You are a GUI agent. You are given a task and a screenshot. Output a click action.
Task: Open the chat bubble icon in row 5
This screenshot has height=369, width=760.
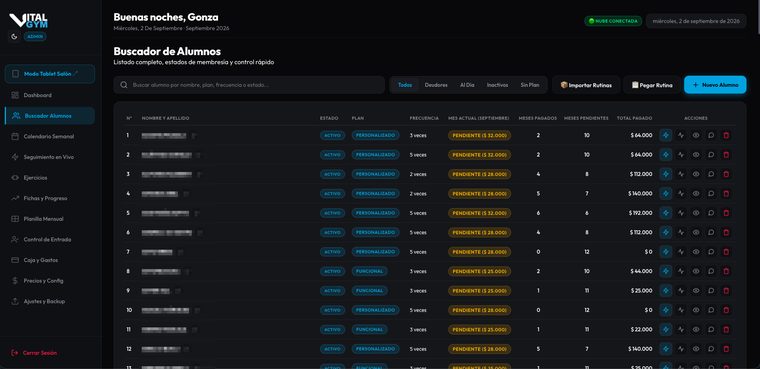pos(711,213)
